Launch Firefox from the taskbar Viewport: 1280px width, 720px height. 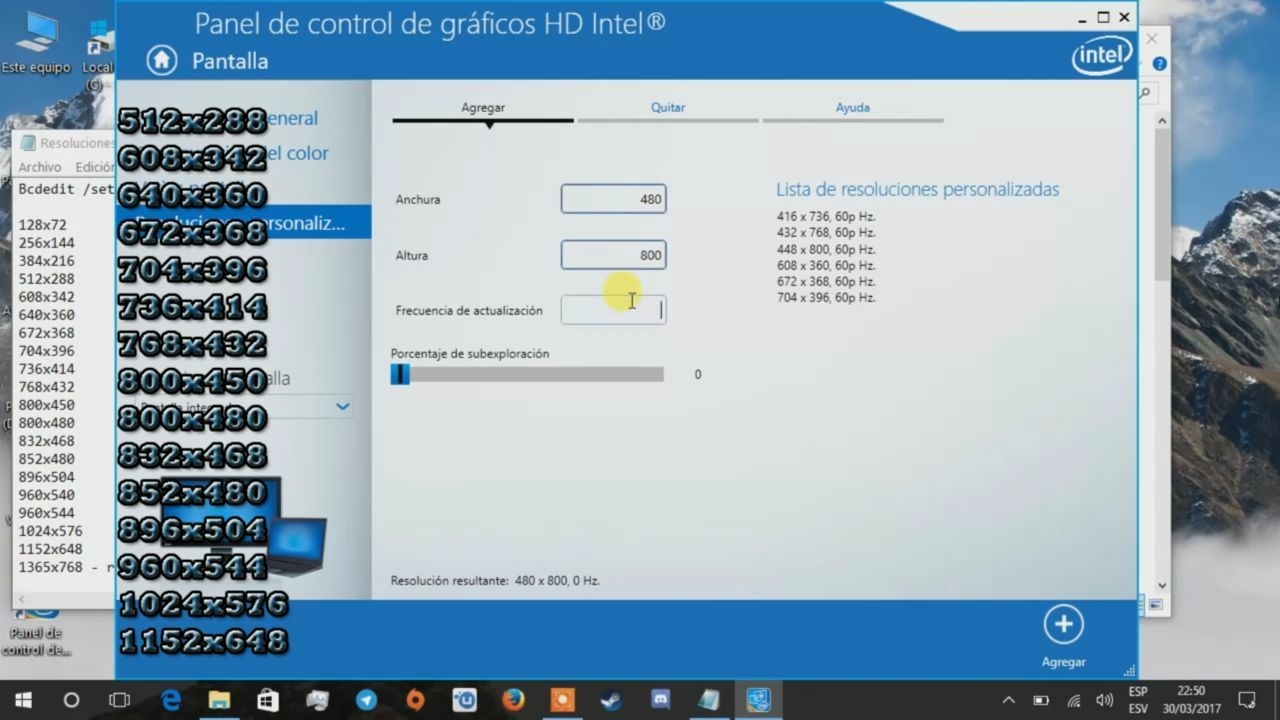coord(513,700)
